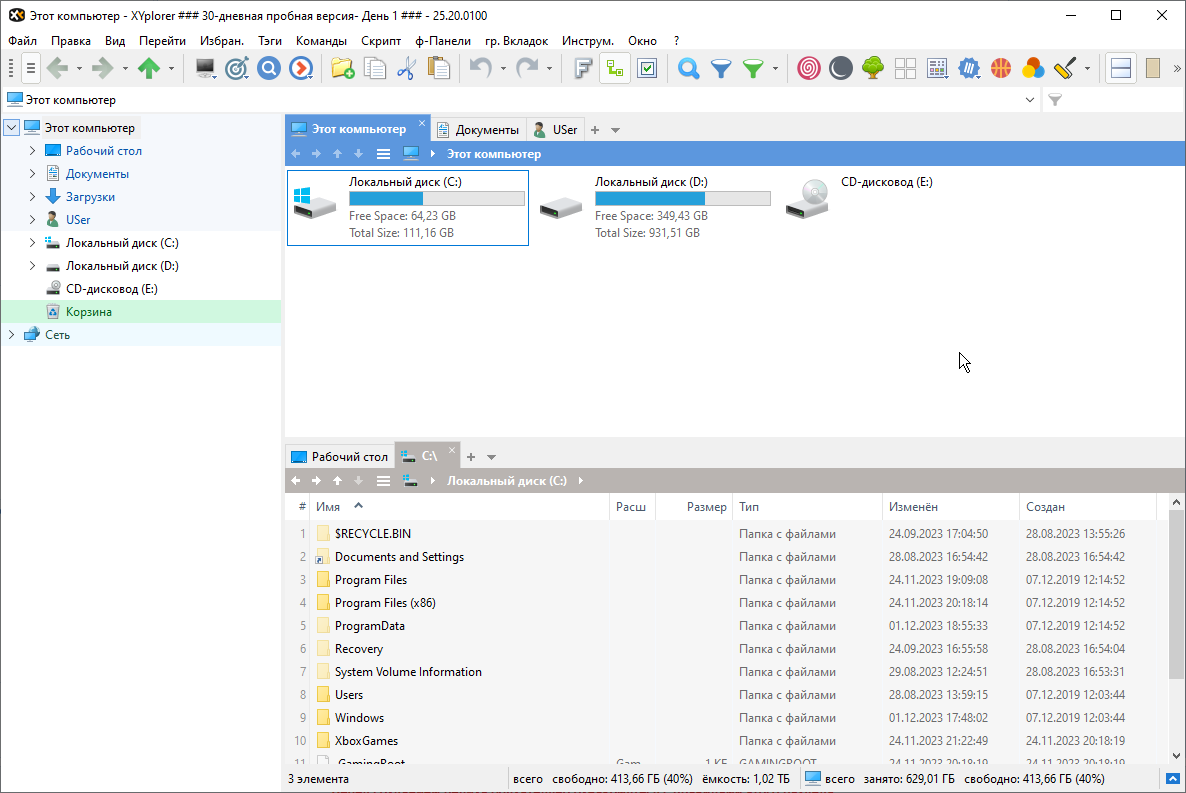
Task: Expand the Документы tree node
Action: coord(33,173)
